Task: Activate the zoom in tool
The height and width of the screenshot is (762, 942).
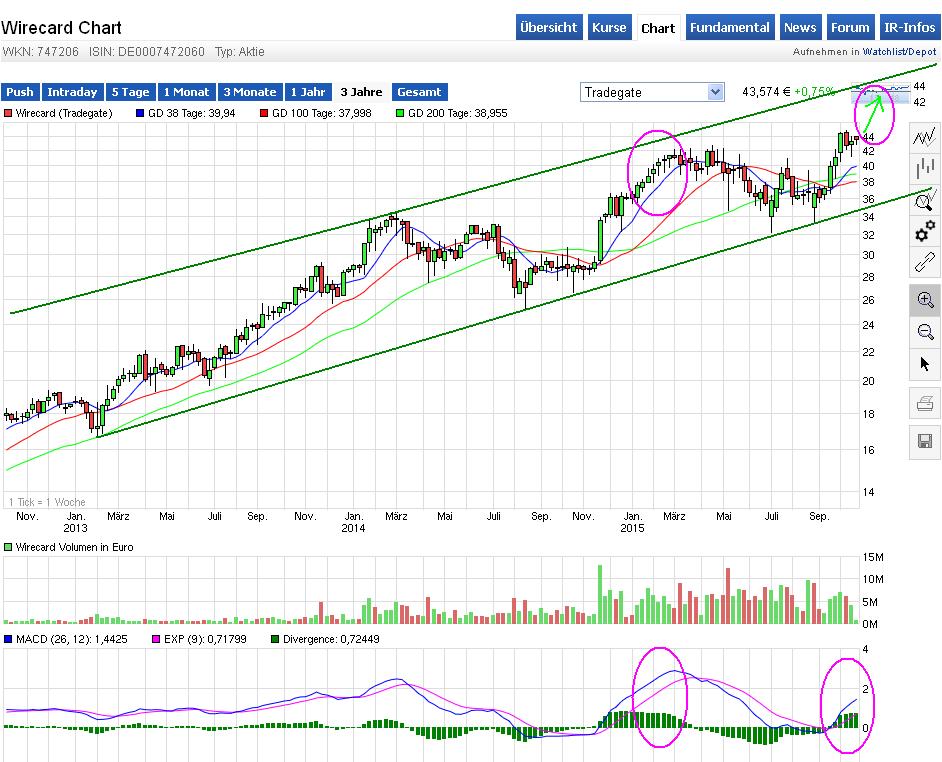Action: pyautogui.click(x=925, y=300)
